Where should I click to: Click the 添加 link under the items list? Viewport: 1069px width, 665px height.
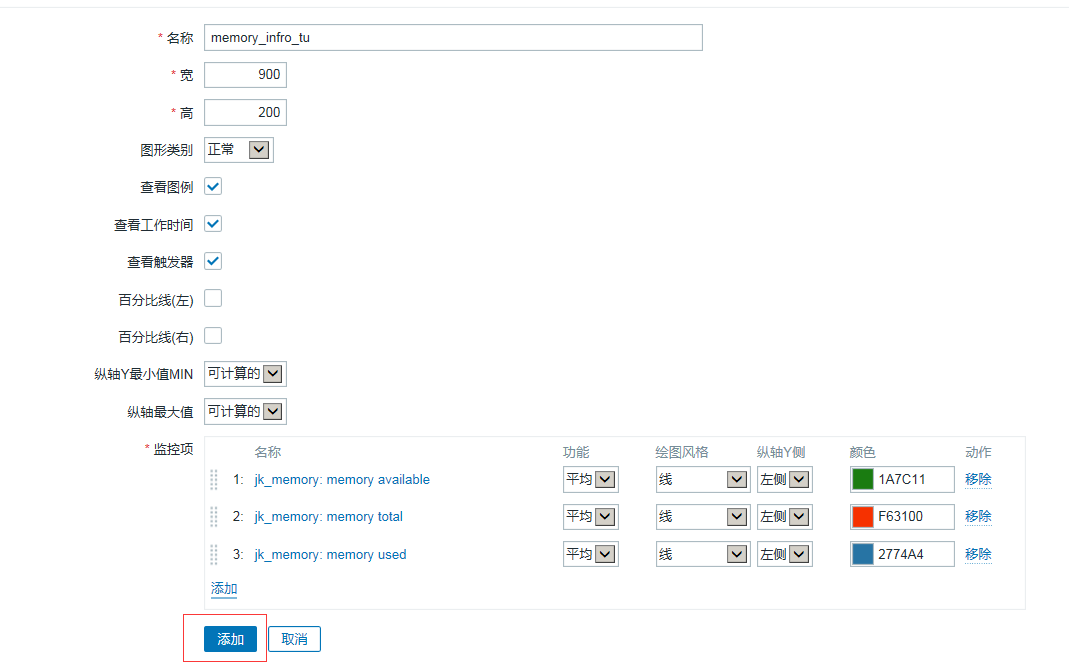[224, 589]
